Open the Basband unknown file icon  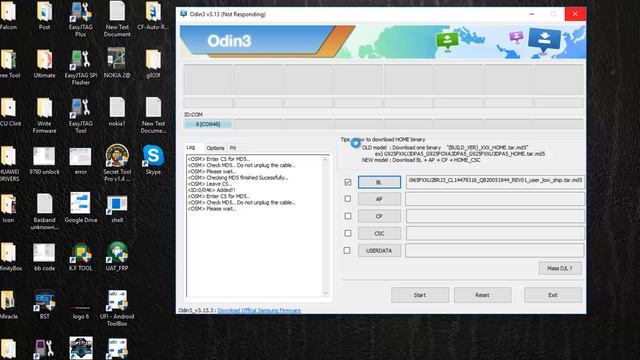pos(44,212)
